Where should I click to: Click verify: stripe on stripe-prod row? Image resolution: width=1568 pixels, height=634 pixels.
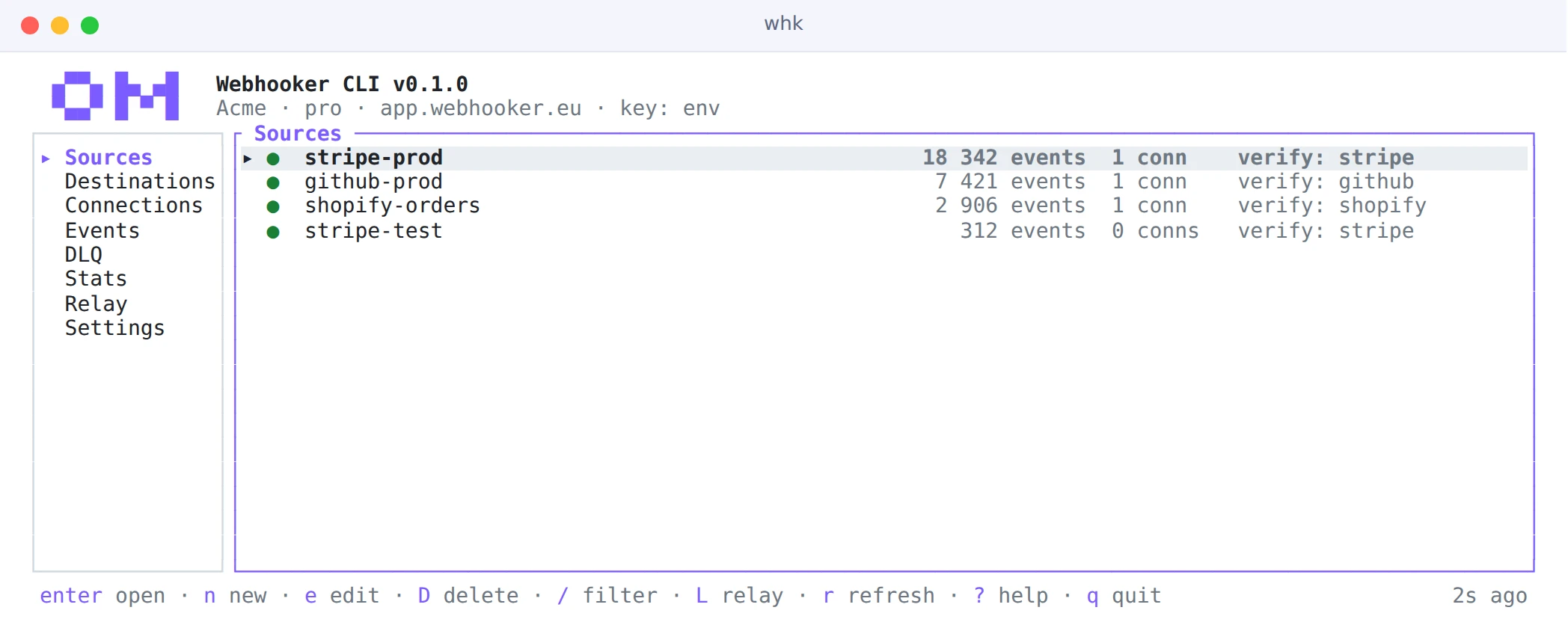point(1326,158)
